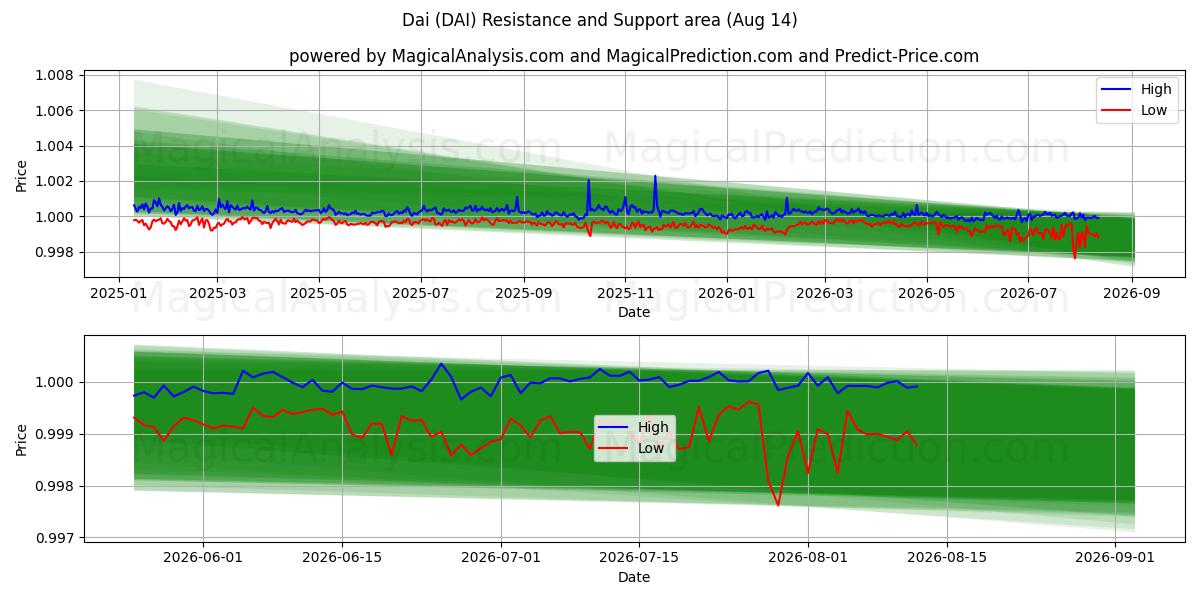This screenshot has width=1200, height=600.
Task: Select the '2026-09-01' date tick label
Action: pyautogui.click(x=1114, y=558)
